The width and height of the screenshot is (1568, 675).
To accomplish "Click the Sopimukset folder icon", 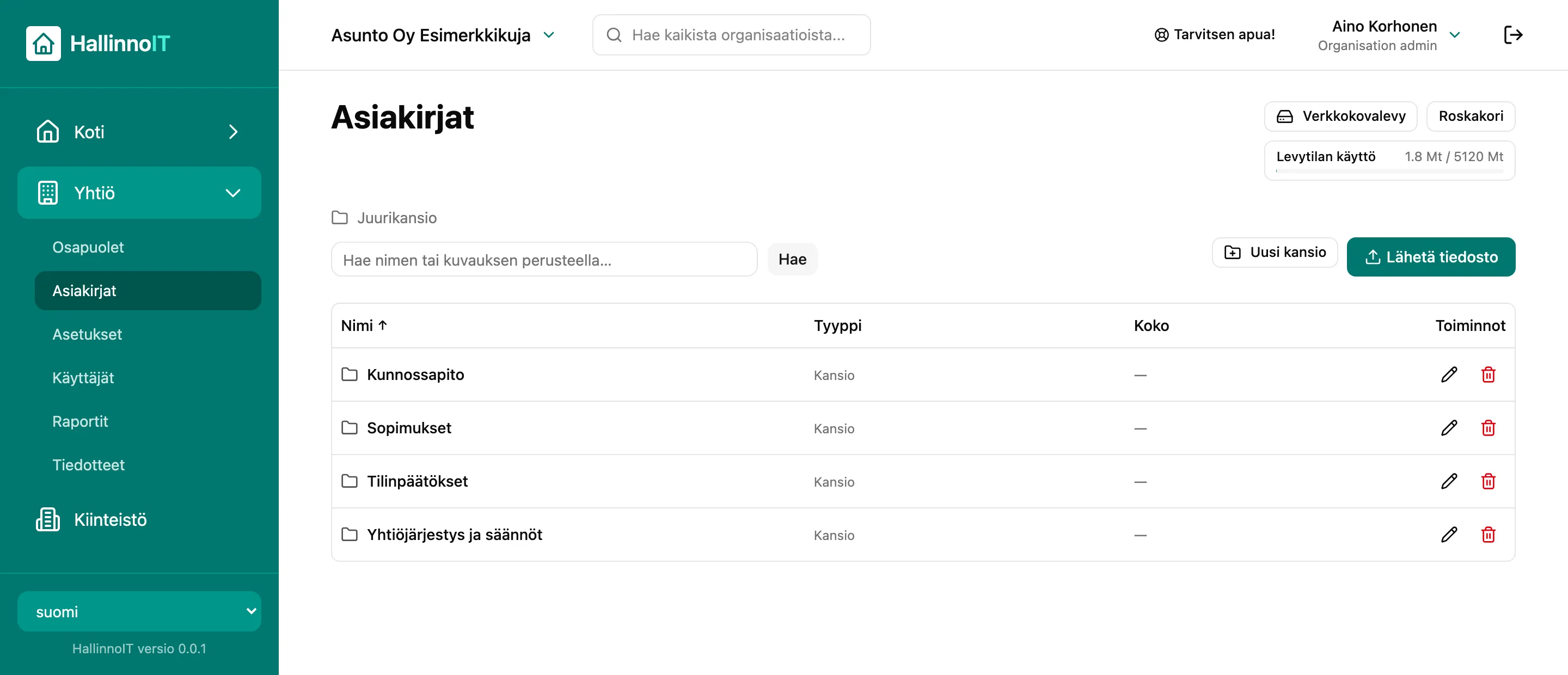I will pyautogui.click(x=350, y=427).
